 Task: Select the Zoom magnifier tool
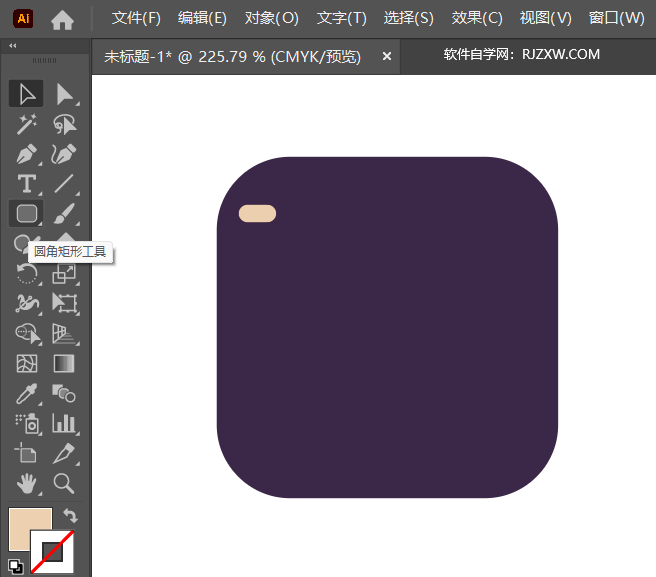pyautogui.click(x=64, y=484)
